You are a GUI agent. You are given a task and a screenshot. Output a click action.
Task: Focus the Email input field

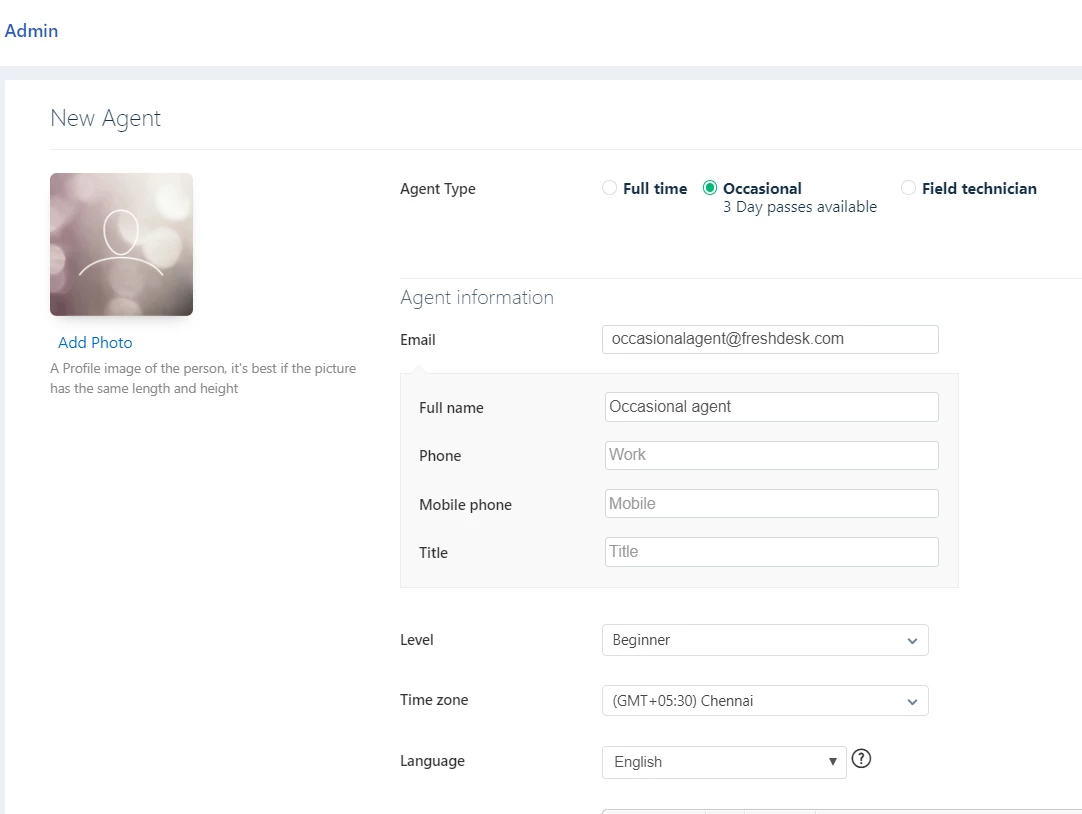tap(770, 339)
